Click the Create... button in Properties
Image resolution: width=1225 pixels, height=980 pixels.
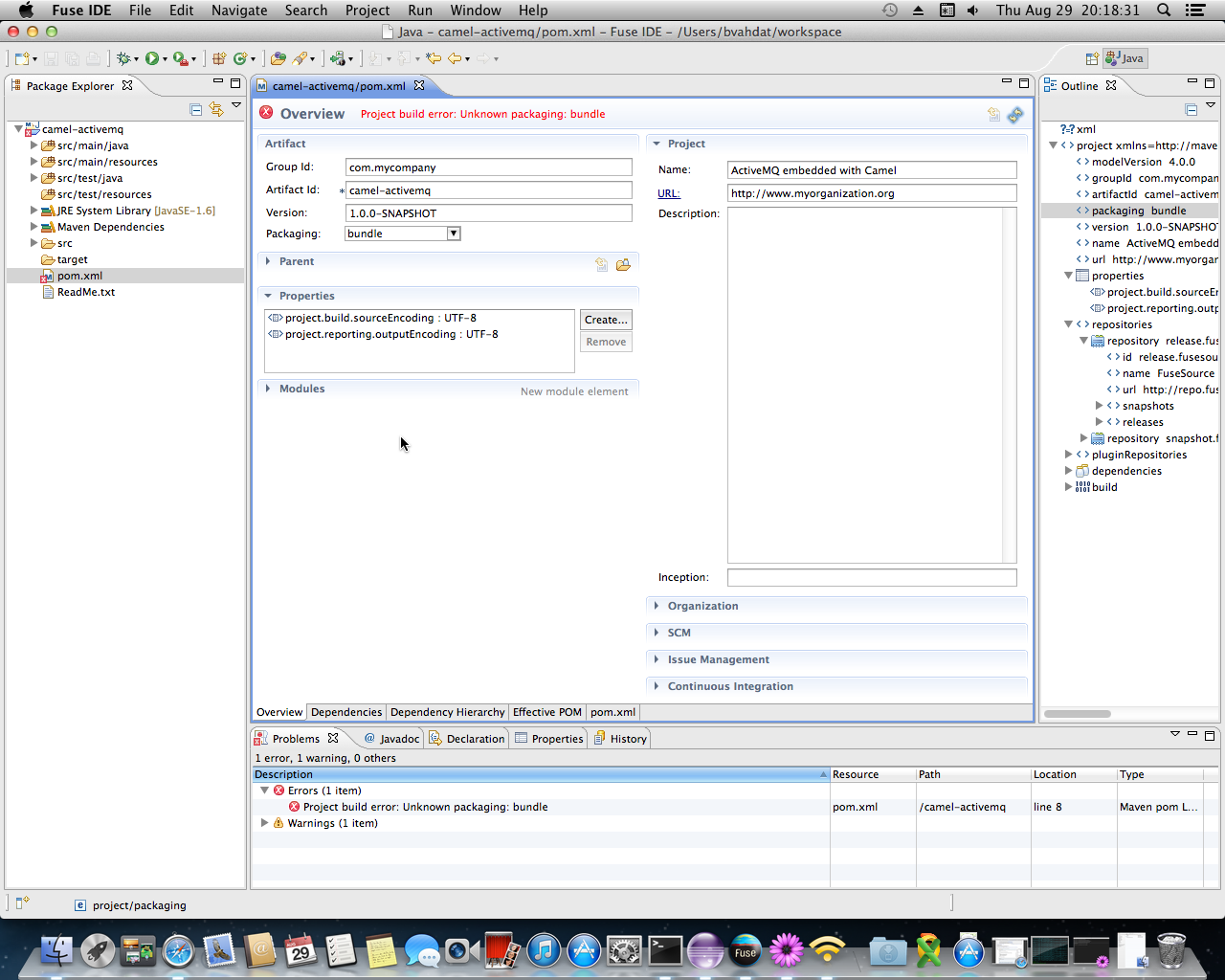(x=606, y=320)
